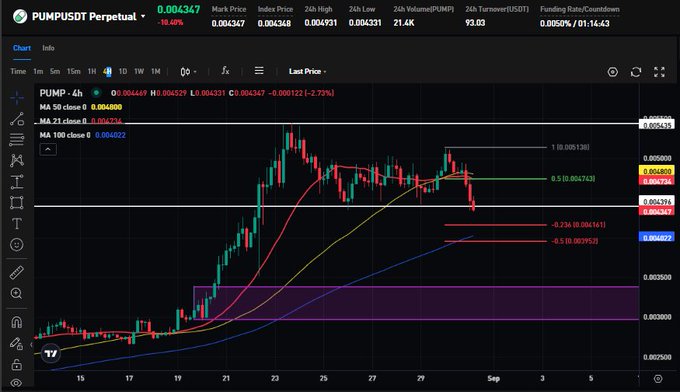Select the Text annotation tool
The image size is (680, 392).
17,224
